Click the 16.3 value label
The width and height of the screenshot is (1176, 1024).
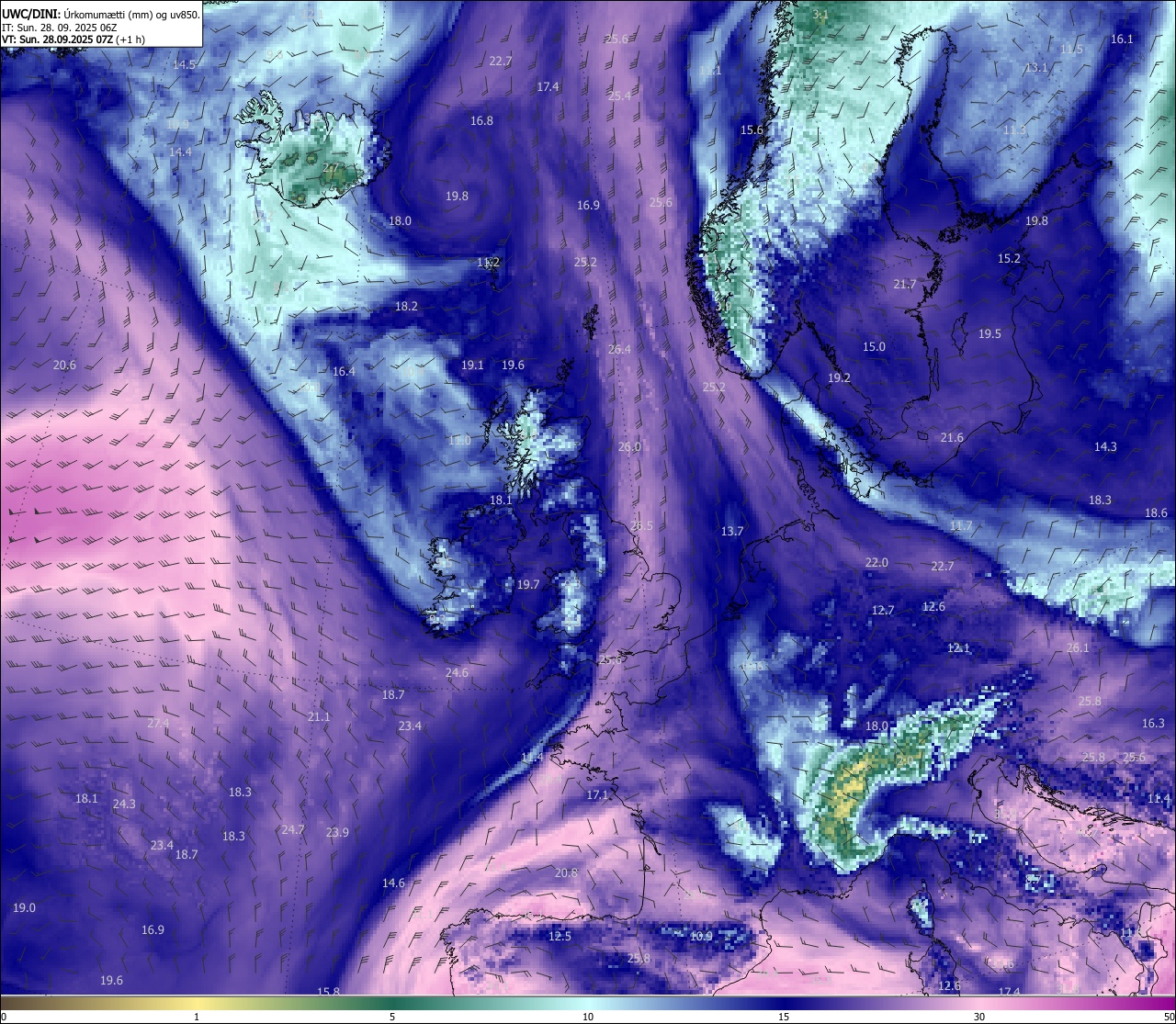tap(1153, 723)
